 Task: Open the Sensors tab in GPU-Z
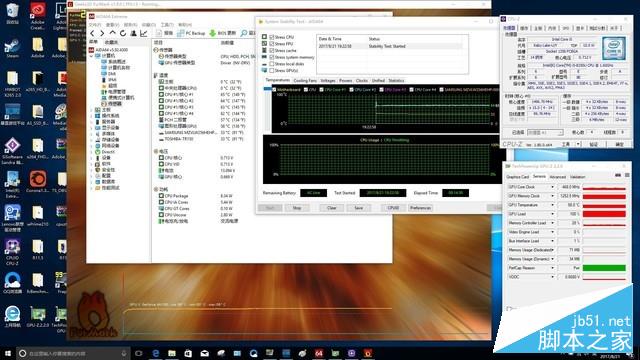539,176
